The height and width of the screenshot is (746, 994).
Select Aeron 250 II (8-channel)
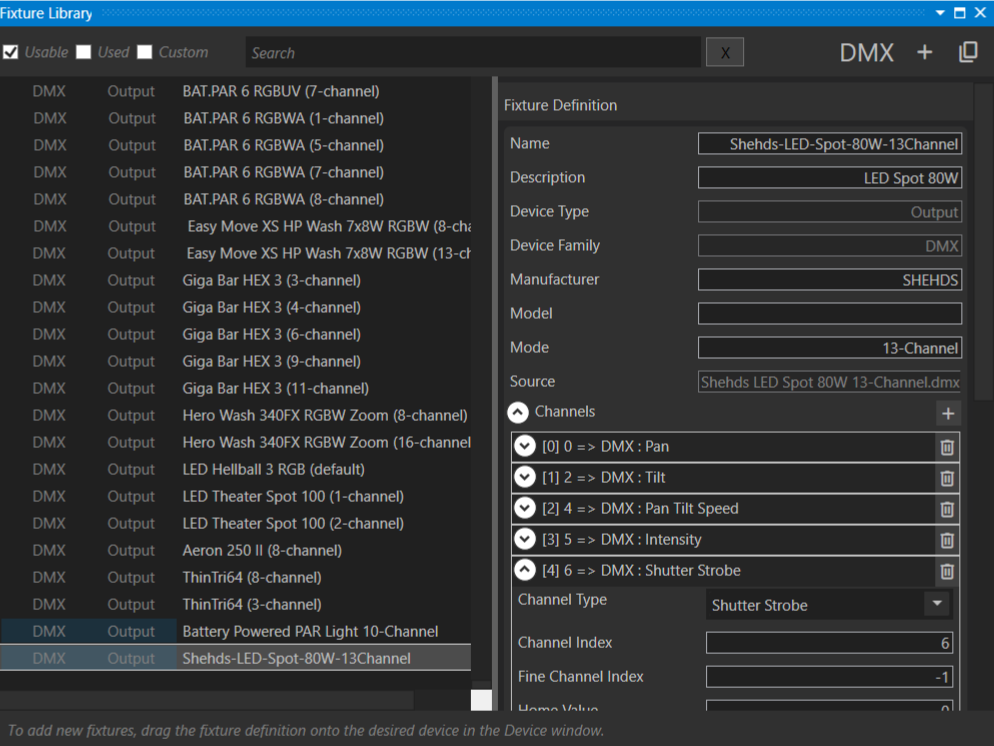click(x=235, y=550)
